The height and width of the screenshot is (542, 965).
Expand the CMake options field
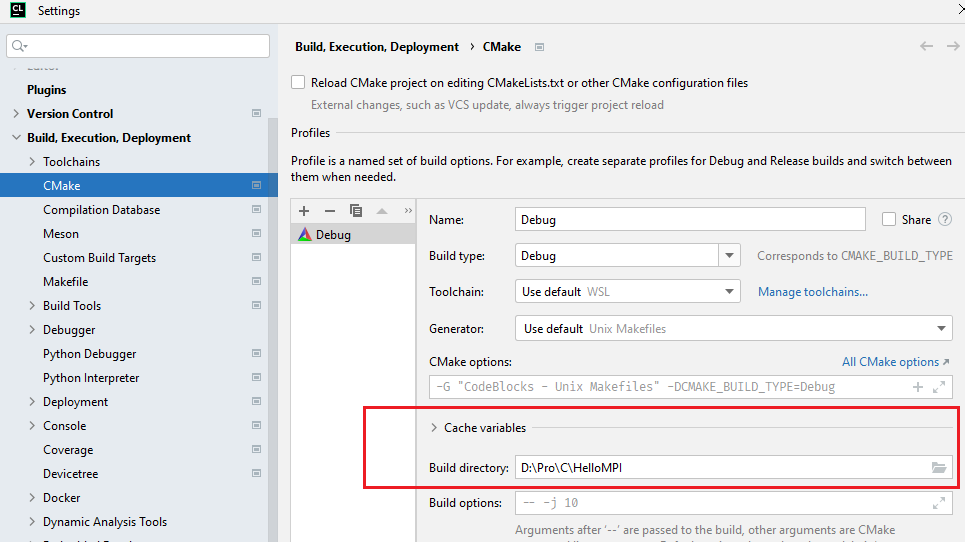[x=939, y=387]
